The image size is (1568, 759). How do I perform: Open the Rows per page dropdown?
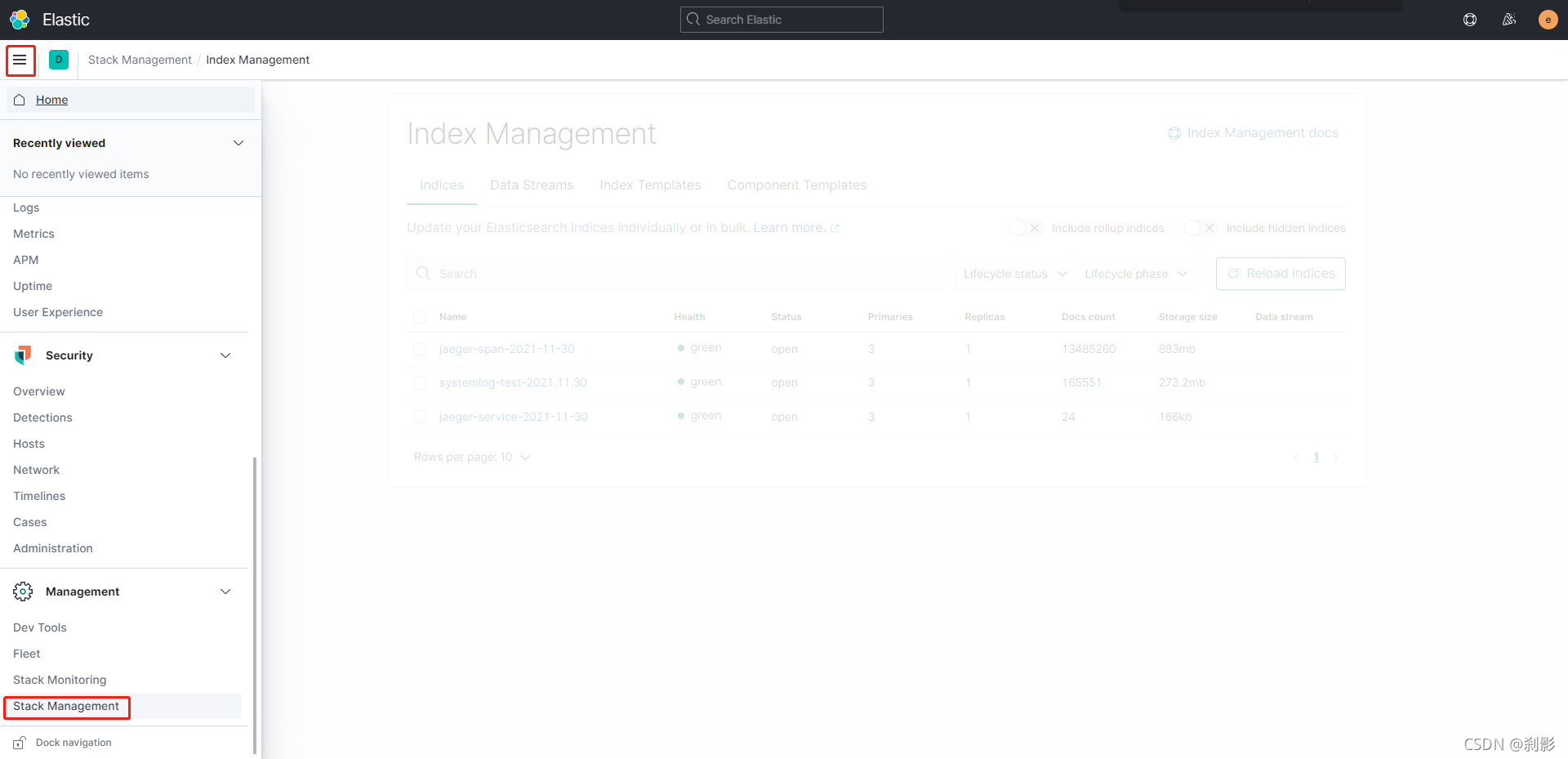pos(472,457)
